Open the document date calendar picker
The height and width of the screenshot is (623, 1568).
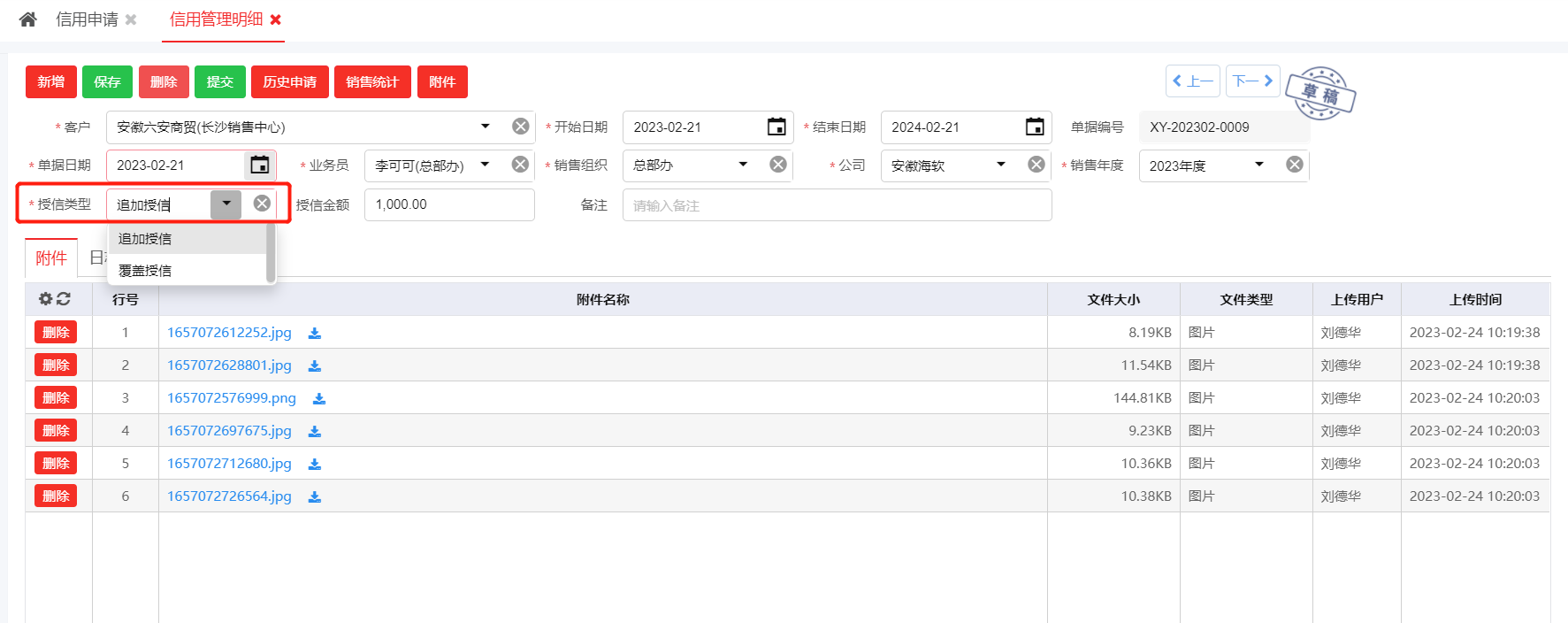click(259, 165)
